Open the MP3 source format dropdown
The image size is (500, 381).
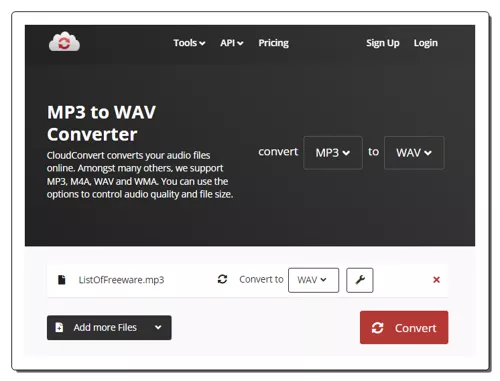coord(333,153)
